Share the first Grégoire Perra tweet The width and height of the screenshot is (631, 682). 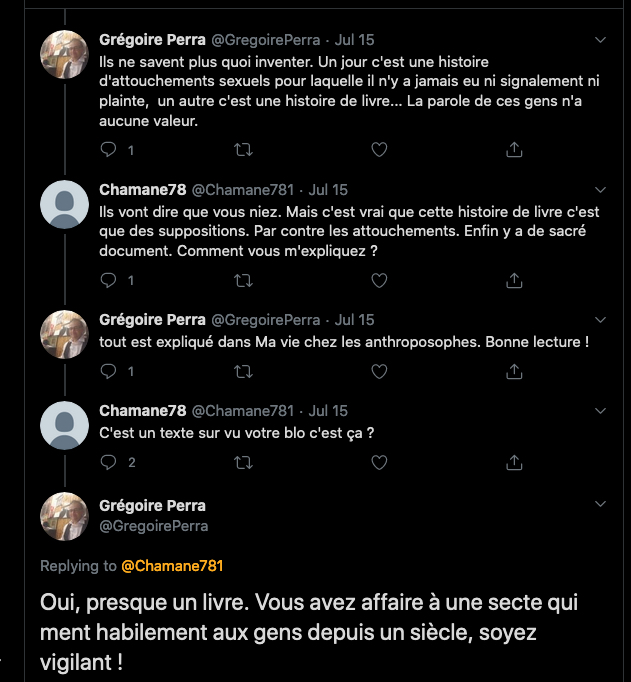(x=514, y=150)
